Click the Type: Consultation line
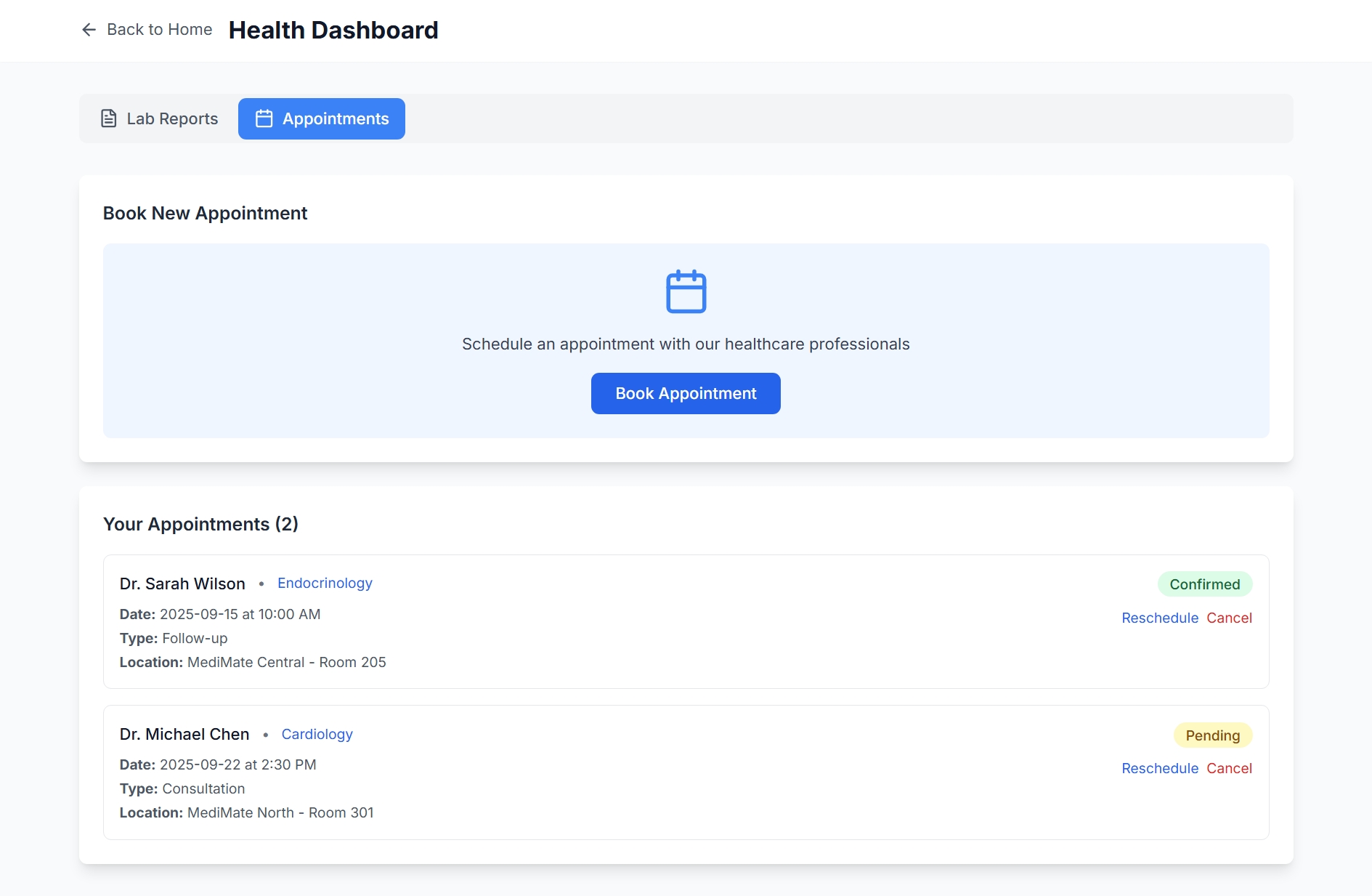1372x896 pixels. tap(182, 788)
